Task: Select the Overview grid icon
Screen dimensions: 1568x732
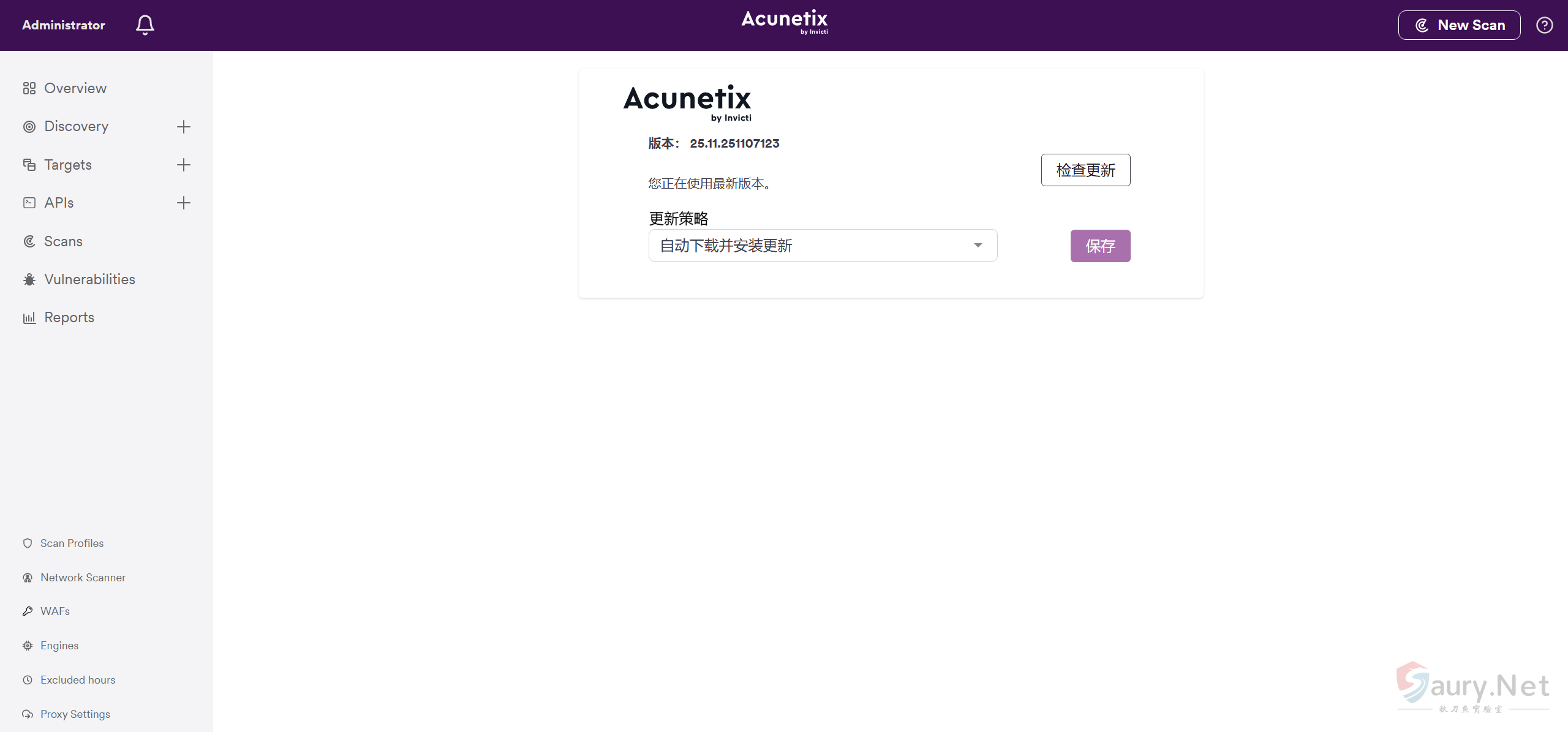Action: click(x=29, y=88)
